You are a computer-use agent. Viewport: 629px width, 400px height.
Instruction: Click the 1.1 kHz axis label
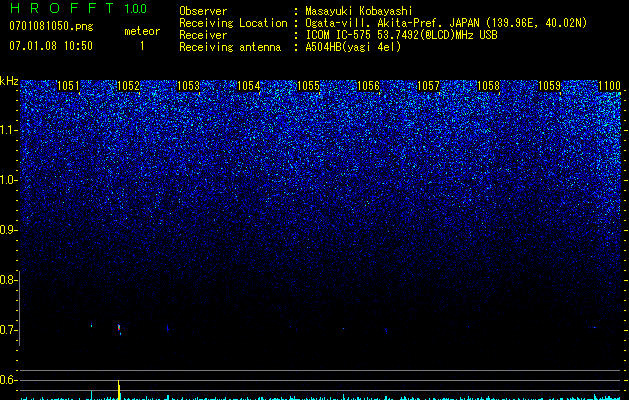click(9, 130)
